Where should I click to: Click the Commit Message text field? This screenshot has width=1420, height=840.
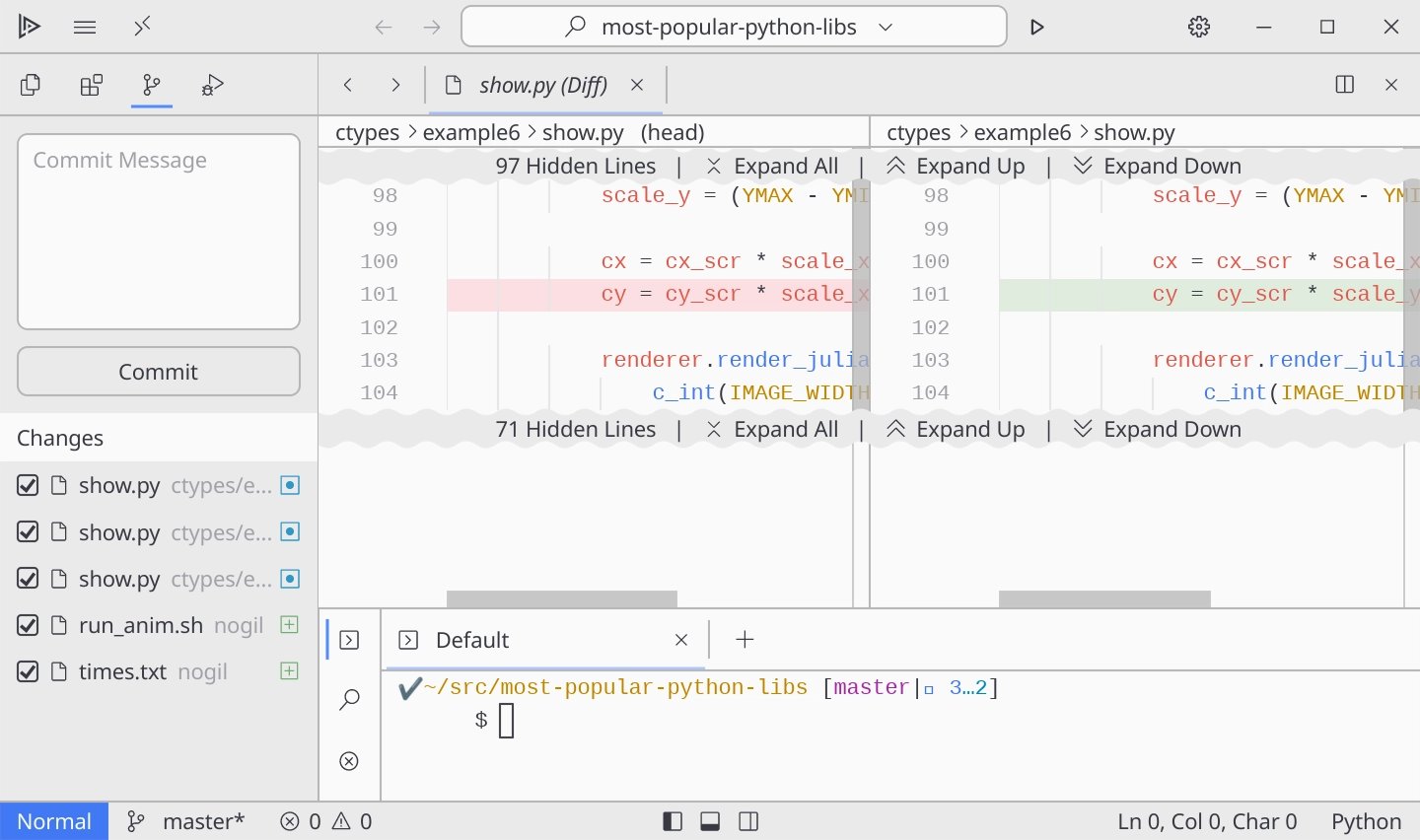coord(159,232)
